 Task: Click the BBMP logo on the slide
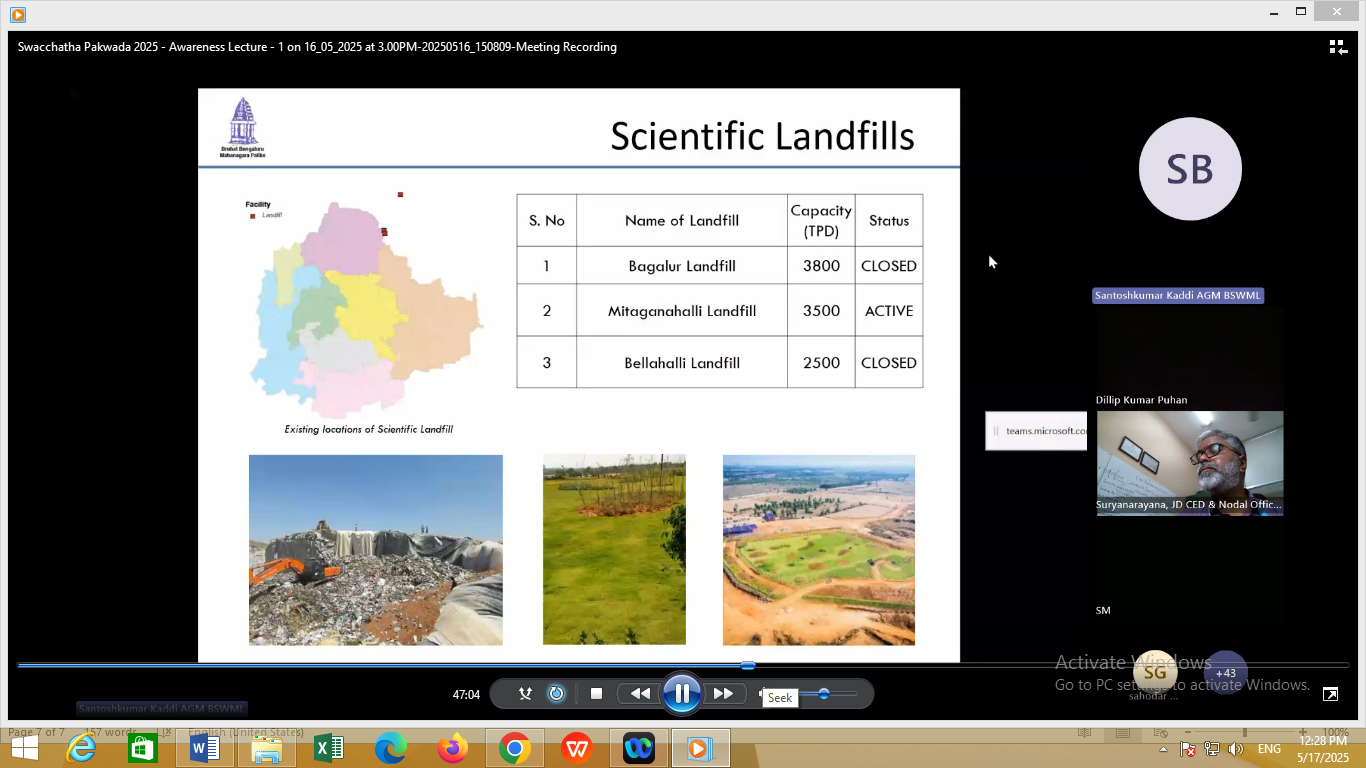242,127
